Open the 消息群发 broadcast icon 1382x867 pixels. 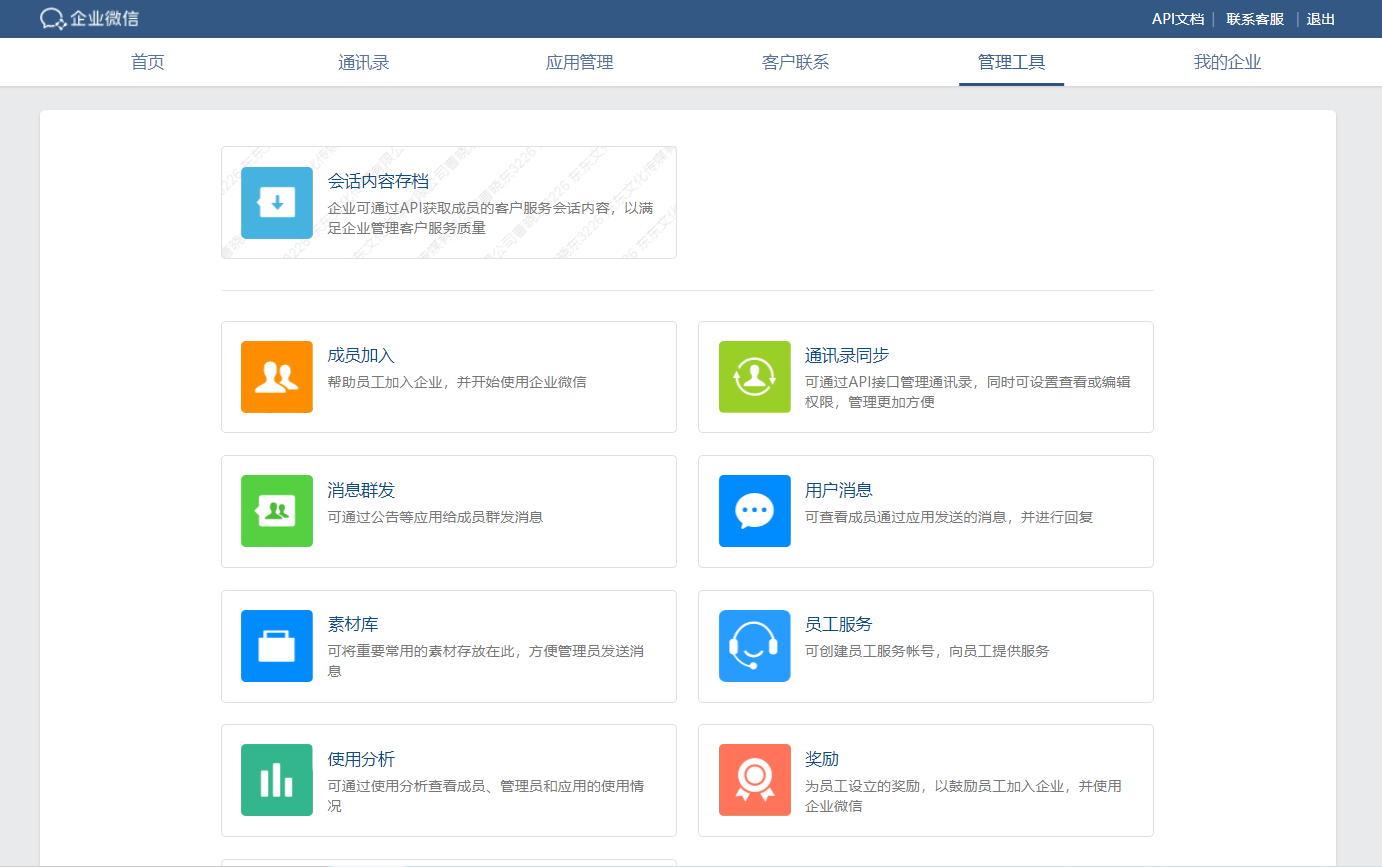tap(277, 511)
